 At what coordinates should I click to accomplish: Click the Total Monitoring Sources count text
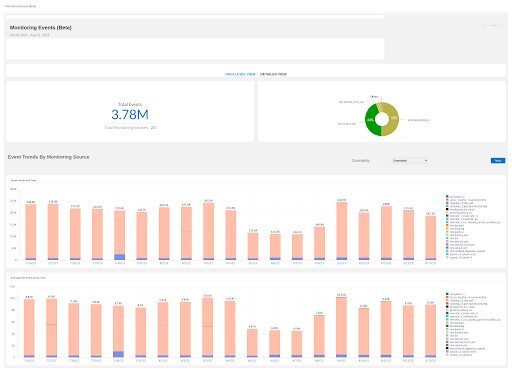point(130,128)
